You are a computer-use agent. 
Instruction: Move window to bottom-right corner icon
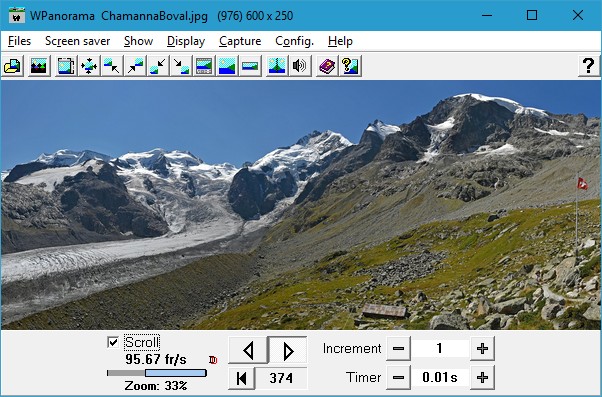tap(181, 66)
